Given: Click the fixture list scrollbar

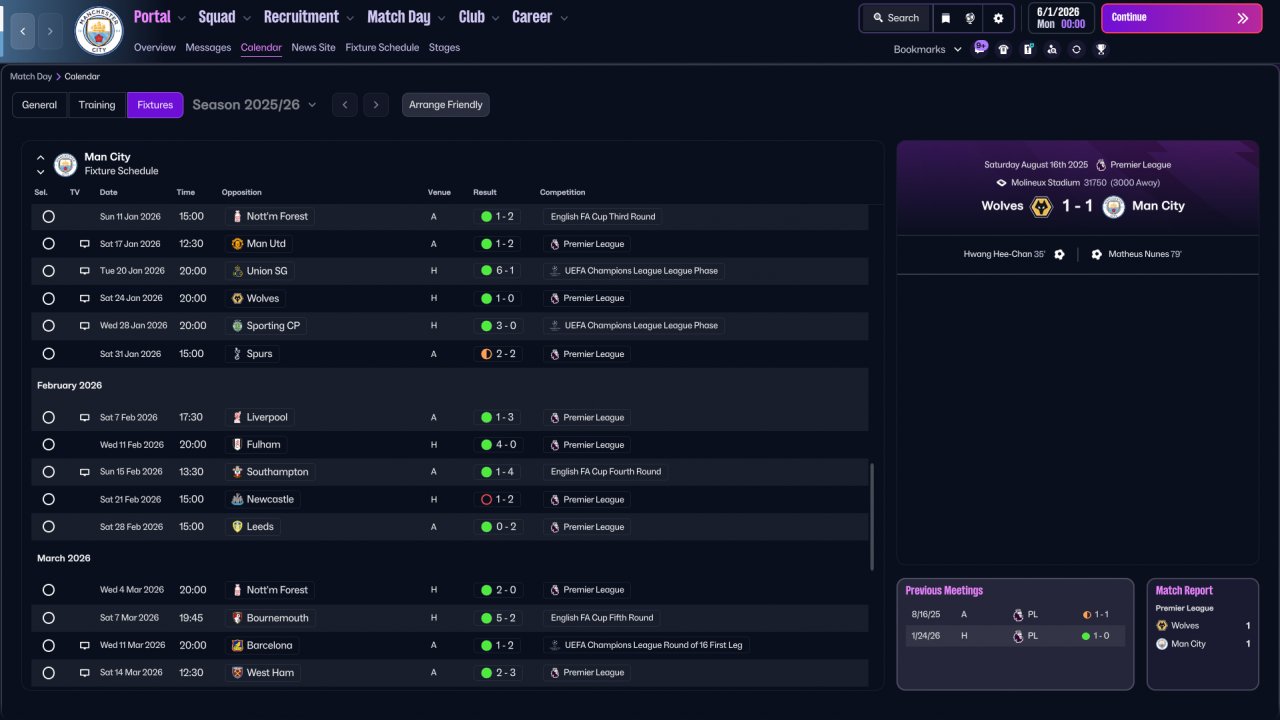Looking at the screenshot, I should 872,517.
